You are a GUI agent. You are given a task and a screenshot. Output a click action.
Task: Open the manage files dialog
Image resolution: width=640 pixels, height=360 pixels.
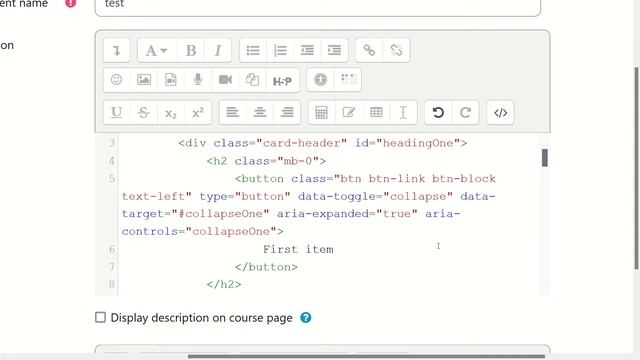click(x=252, y=80)
